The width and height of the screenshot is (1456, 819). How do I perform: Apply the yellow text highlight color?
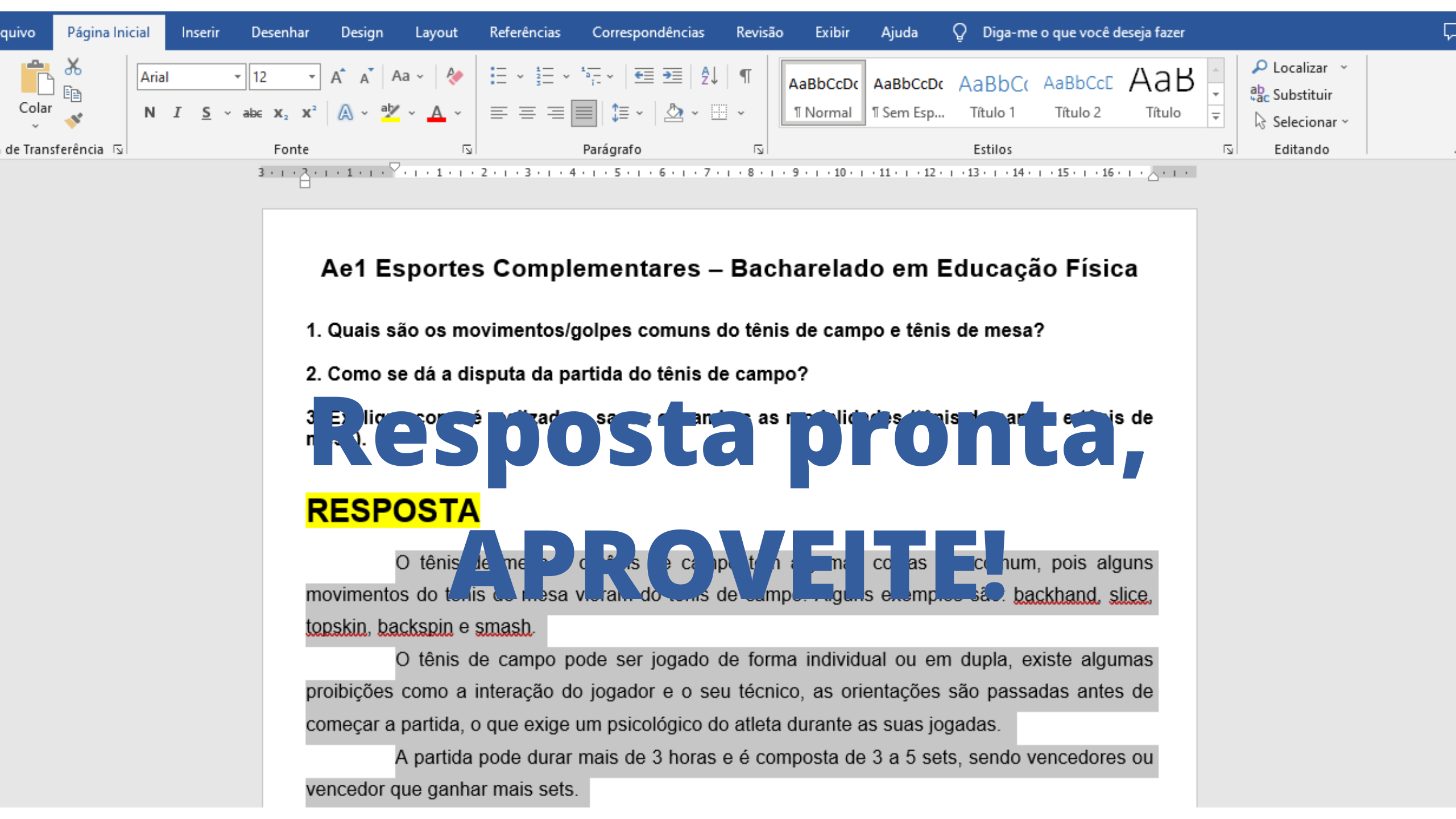tap(390, 113)
